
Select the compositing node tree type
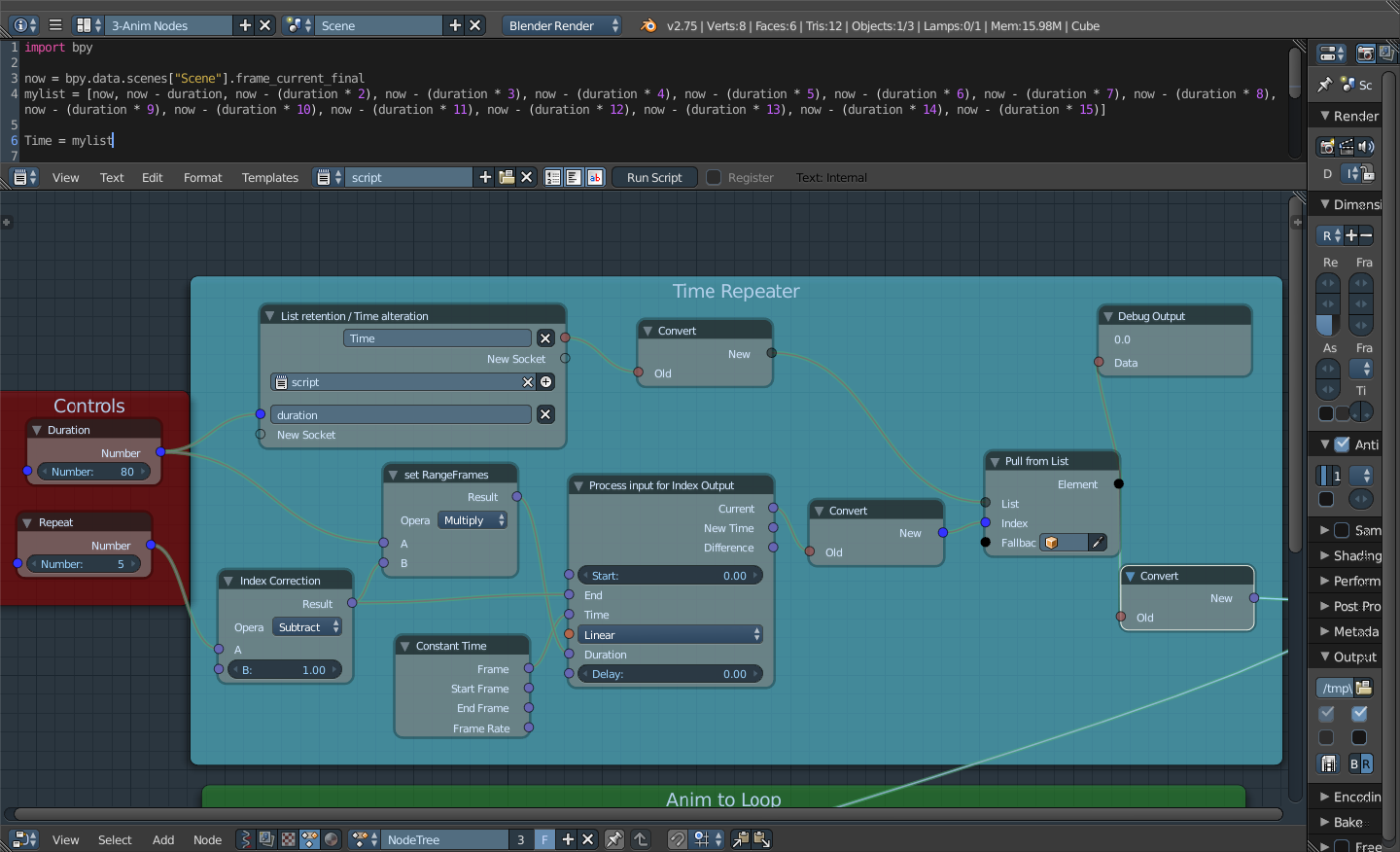pos(267,839)
